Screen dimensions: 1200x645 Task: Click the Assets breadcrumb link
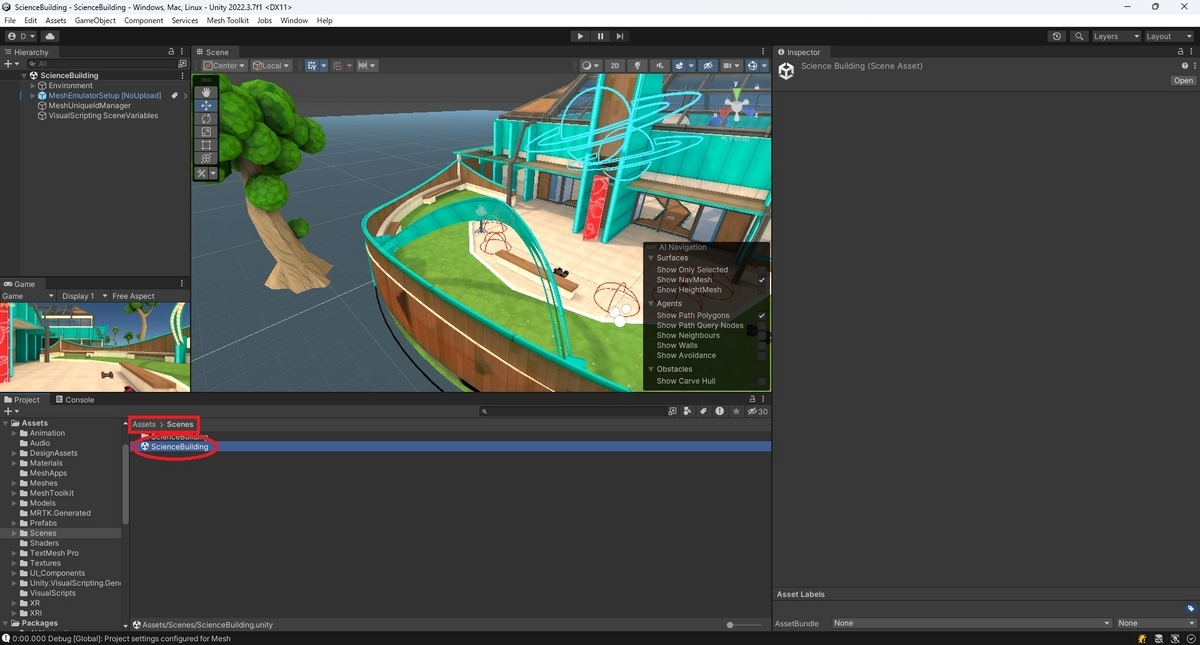(x=145, y=424)
